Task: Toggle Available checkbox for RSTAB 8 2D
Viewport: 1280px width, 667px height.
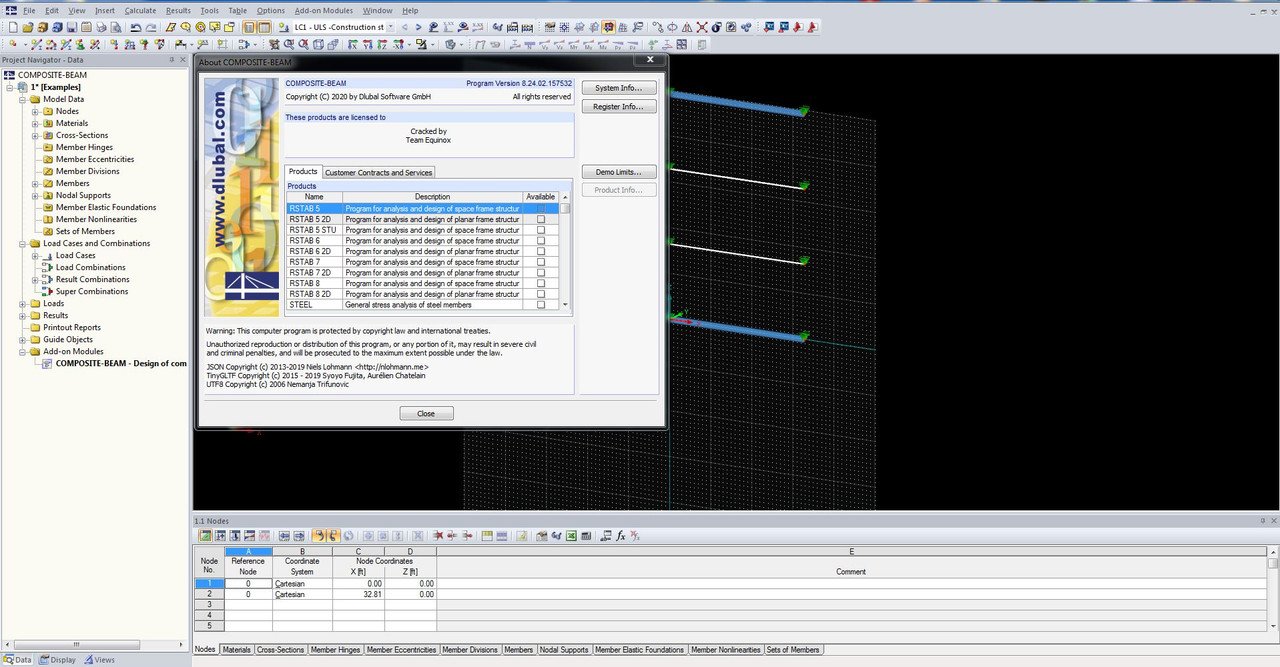Action: click(x=541, y=294)
